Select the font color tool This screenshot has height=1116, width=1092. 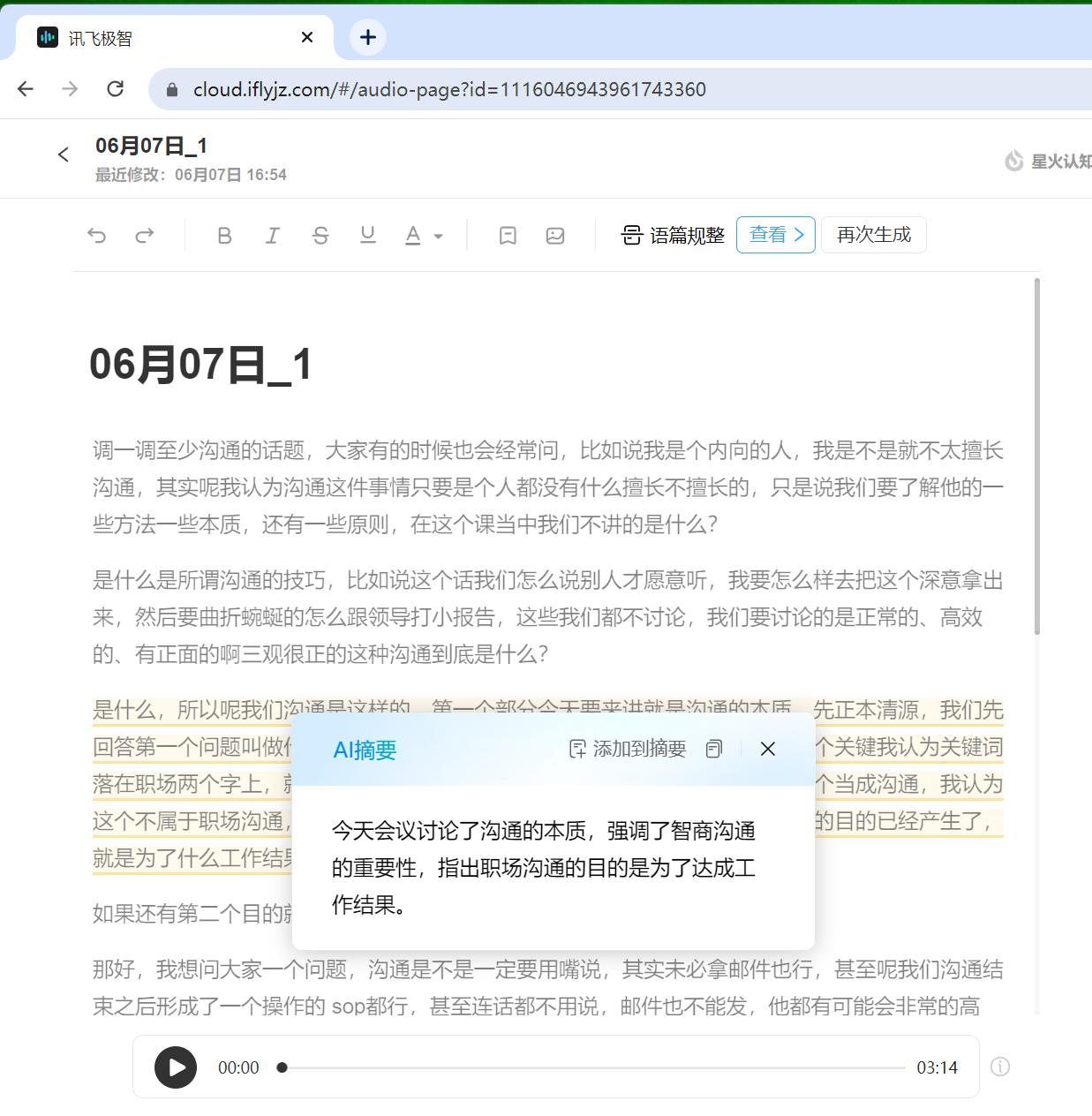coord(413,235)
